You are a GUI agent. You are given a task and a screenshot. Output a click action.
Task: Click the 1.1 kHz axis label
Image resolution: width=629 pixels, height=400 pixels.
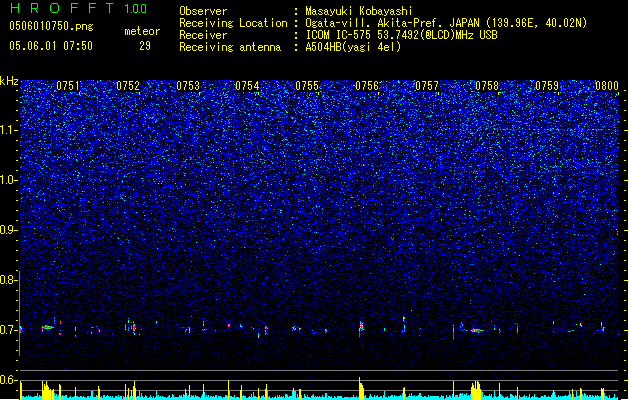point(8,130)
